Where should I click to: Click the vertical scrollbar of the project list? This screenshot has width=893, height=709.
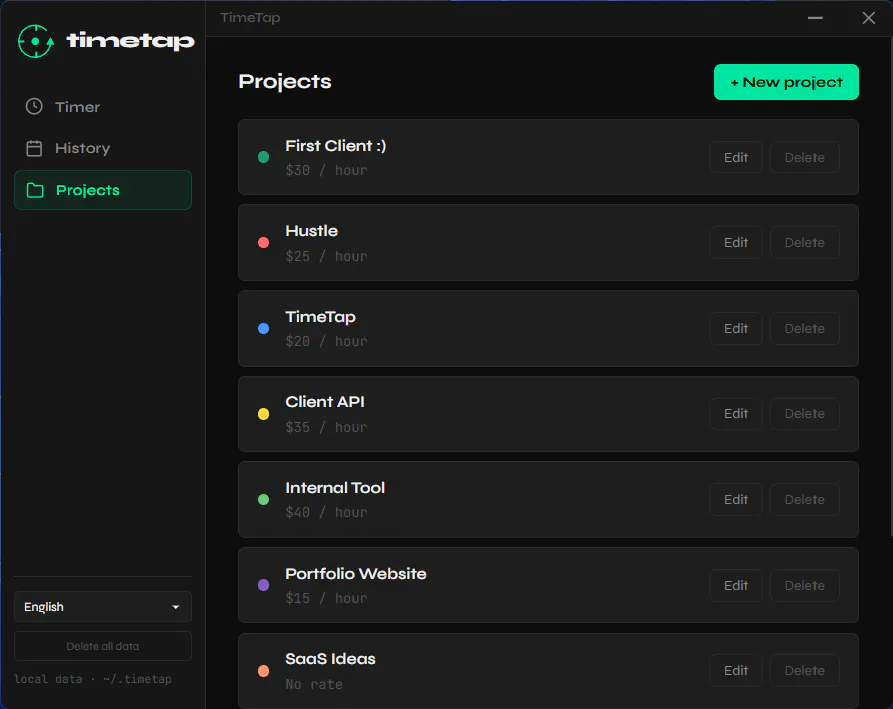coord(891,287)
